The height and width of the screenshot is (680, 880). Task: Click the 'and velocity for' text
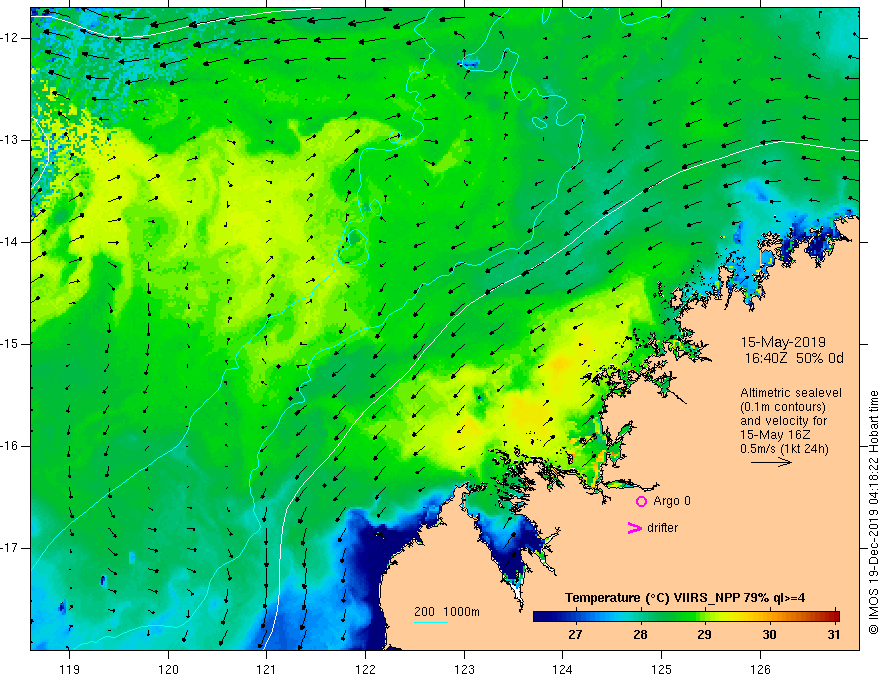783,421
